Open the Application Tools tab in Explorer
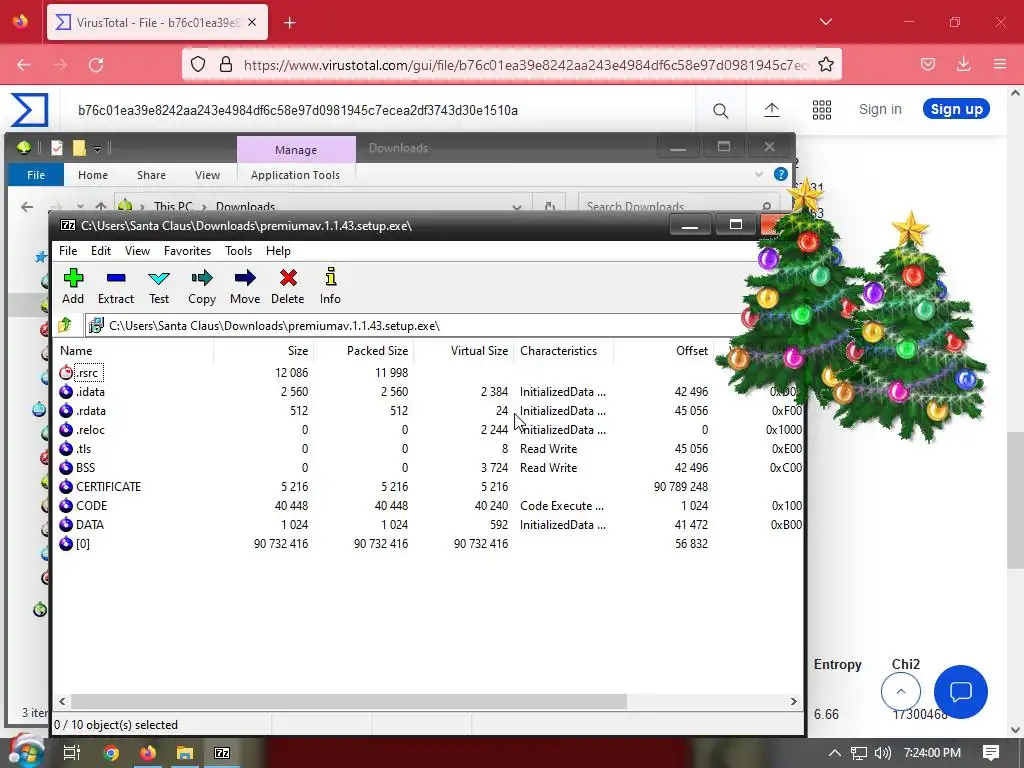The width and height of the screenshot is (1024, 768). (x=295, y=175)
